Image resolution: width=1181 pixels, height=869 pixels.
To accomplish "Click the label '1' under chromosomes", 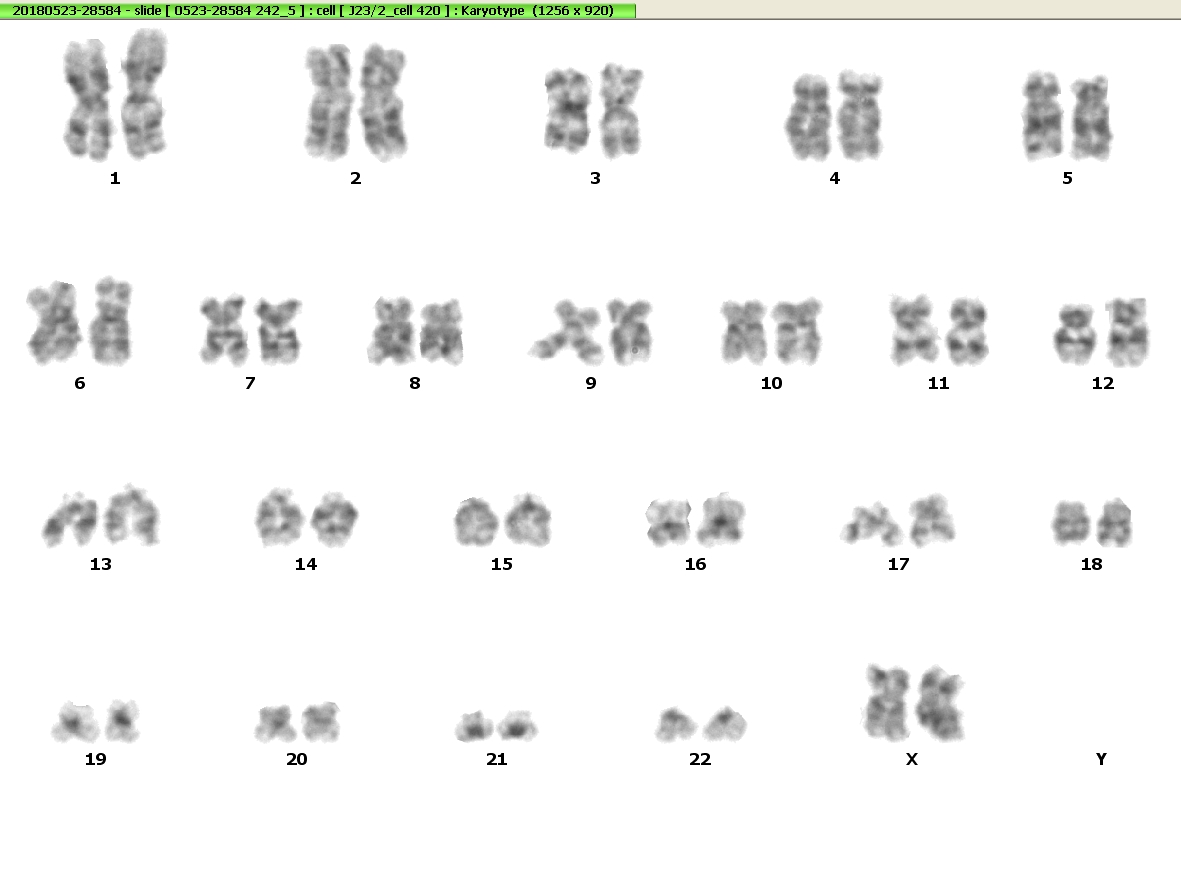I will click(x=115, y=178).
